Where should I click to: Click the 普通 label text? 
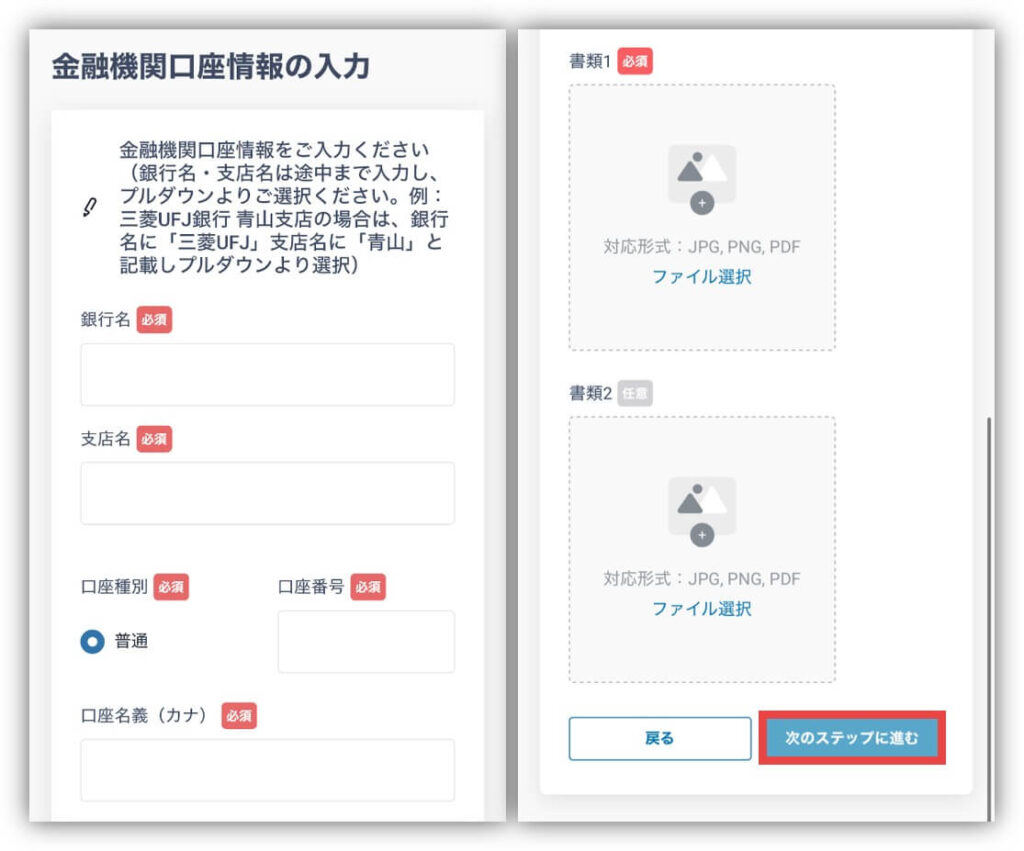tap(131, 642)
